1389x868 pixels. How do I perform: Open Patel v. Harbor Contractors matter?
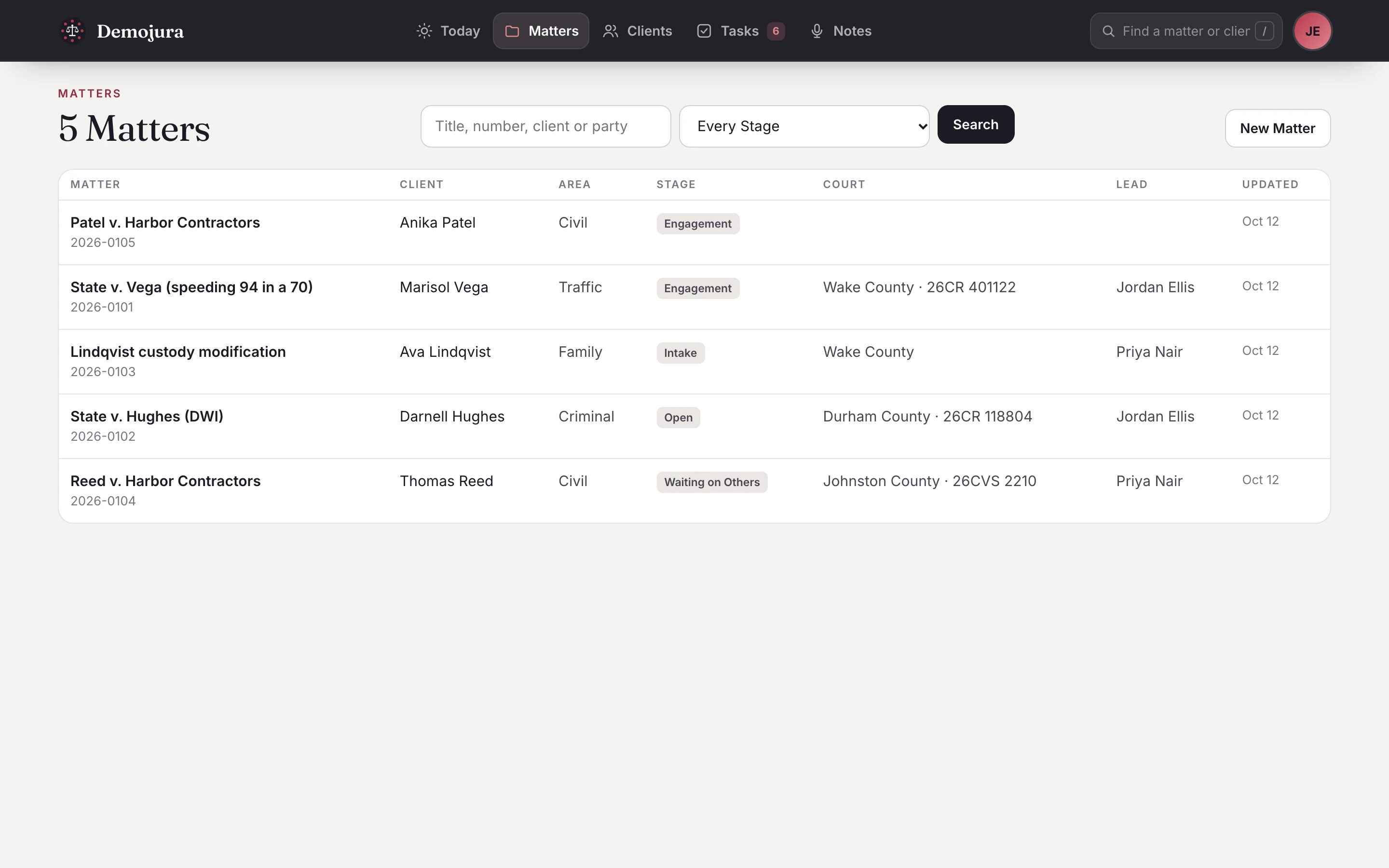(165, 223)
